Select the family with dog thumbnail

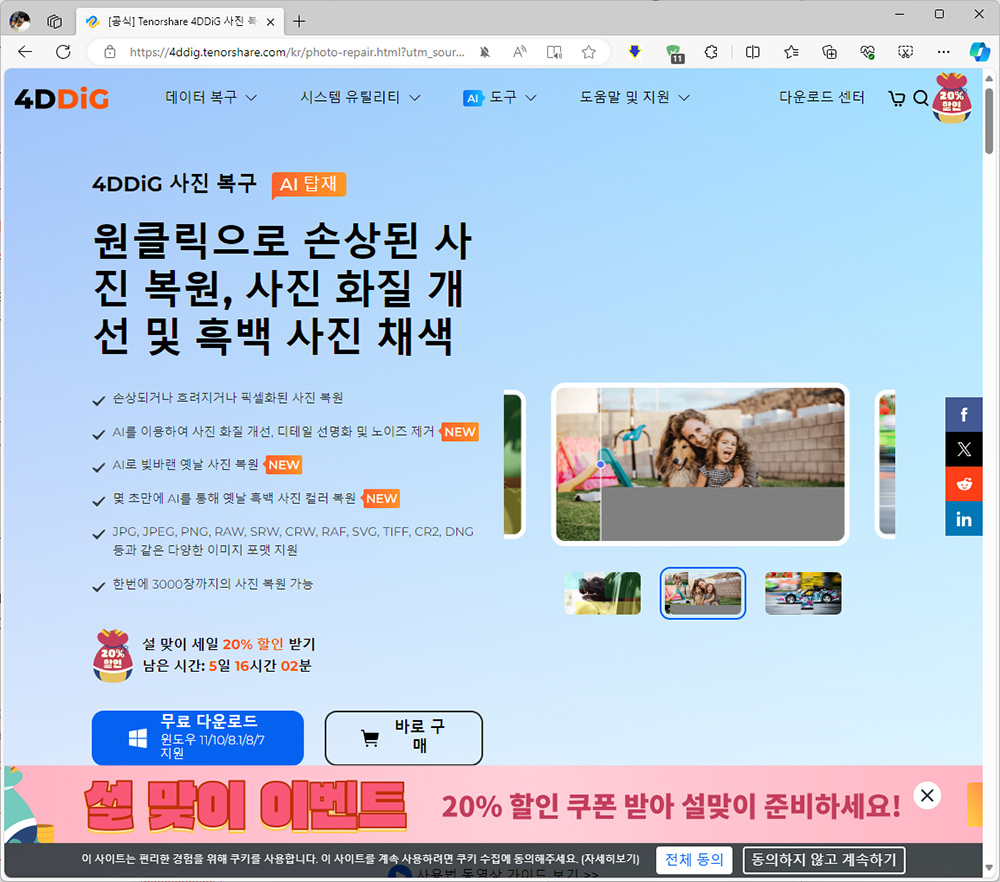tap(703, 593)
